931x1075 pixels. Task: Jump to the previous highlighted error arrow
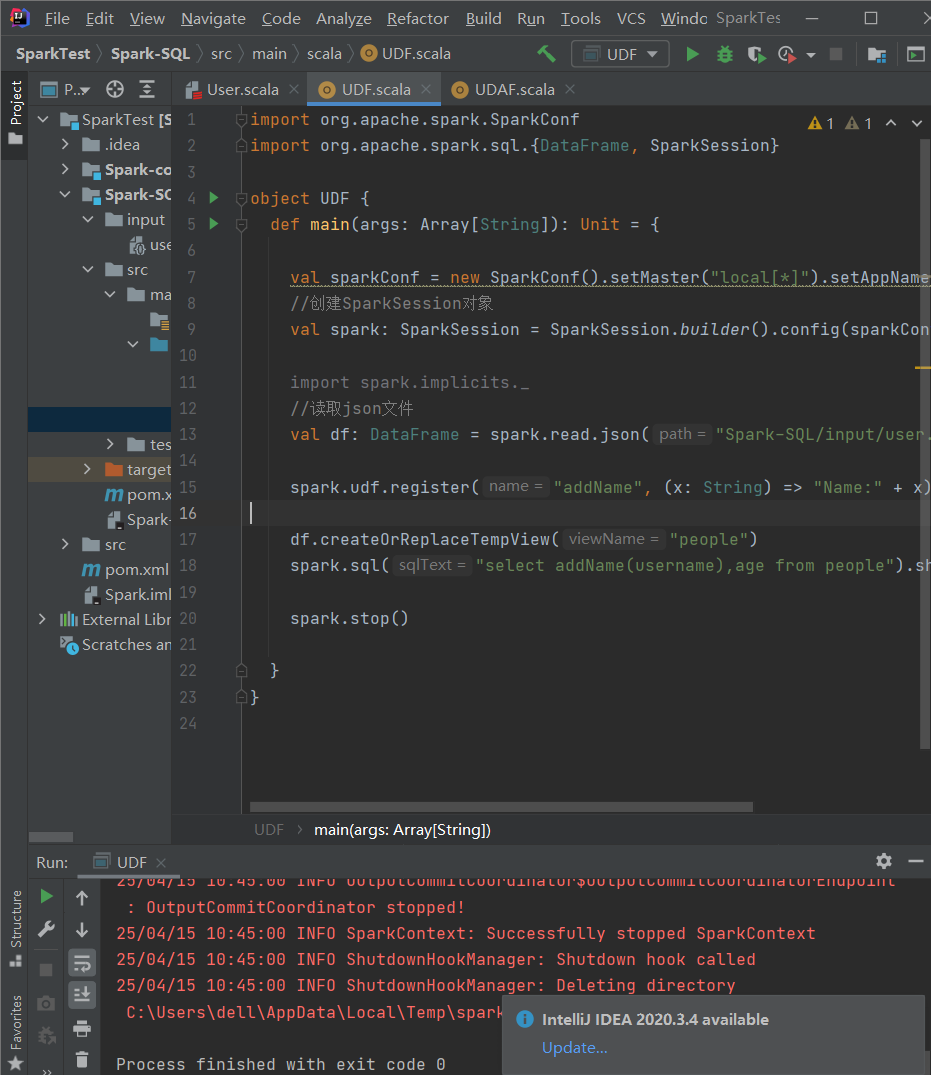pos(891,123)
